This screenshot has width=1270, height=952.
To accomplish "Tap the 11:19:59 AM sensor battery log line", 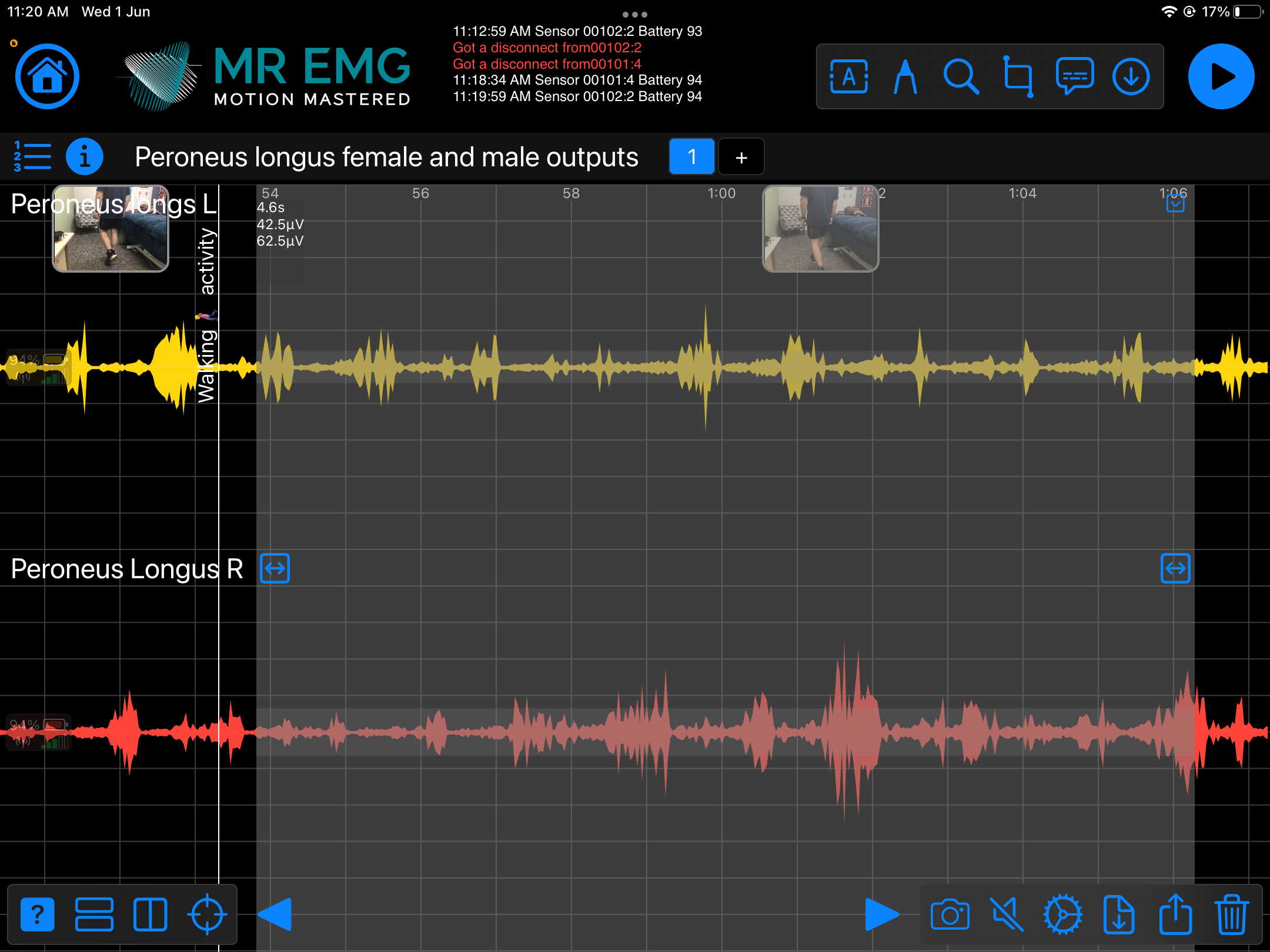I will click(x=577, y=96).
